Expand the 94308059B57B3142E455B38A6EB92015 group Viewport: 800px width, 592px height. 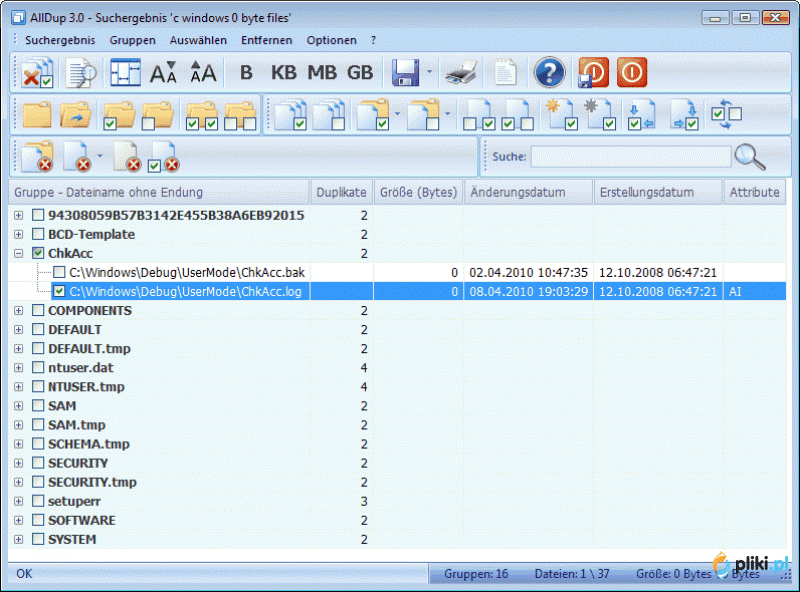pos(18,215)
